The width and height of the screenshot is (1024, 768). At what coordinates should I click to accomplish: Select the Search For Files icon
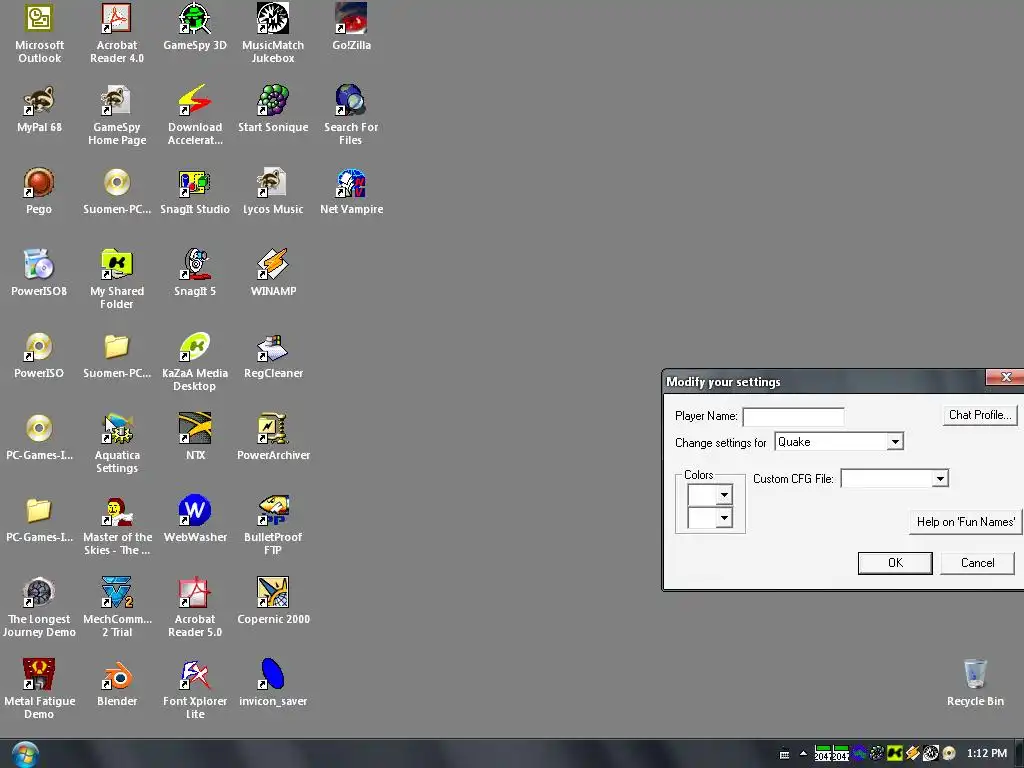[x=351, y=101]
